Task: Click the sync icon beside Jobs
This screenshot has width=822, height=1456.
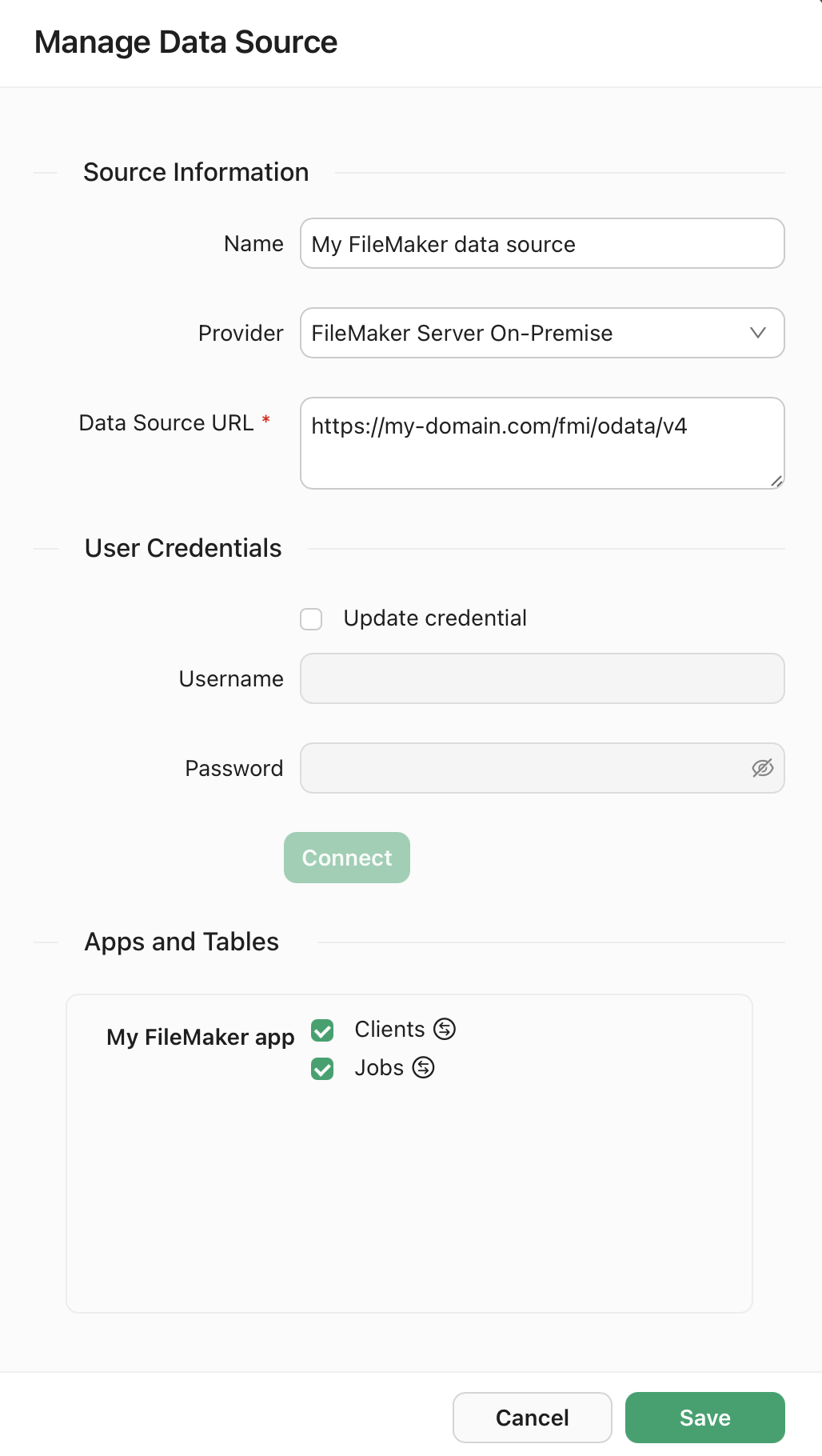Action: pyautogui.click(x=422, y=1068)
